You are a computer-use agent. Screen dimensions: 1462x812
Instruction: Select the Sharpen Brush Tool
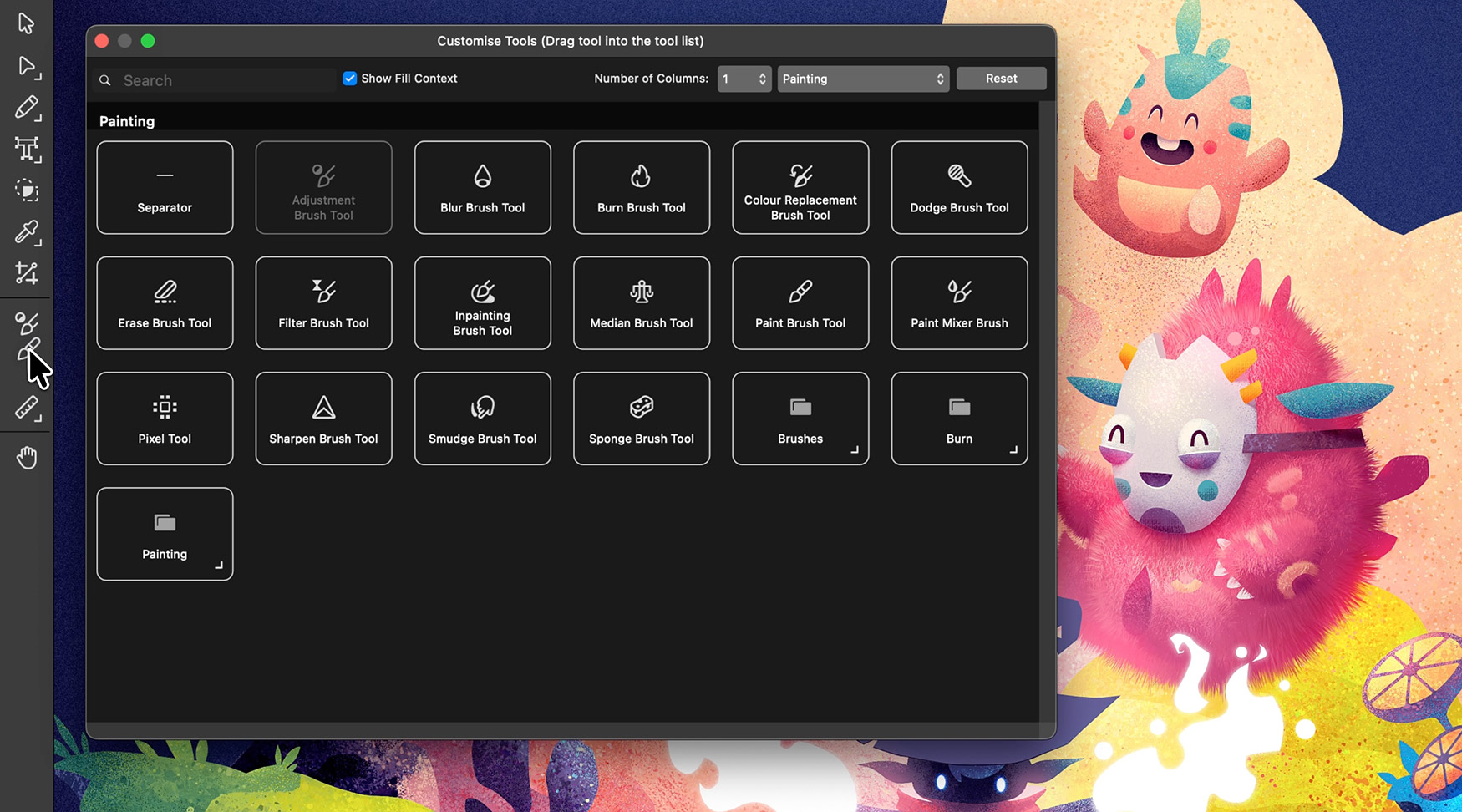[323, 418]
